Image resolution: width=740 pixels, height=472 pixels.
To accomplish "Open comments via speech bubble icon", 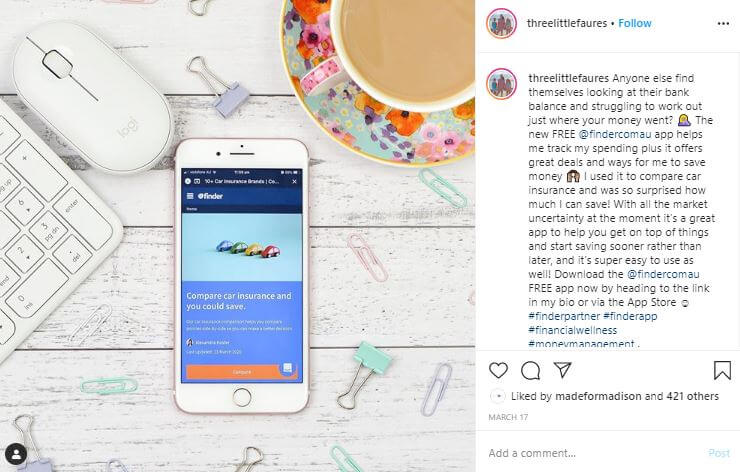I will [530, 371].
